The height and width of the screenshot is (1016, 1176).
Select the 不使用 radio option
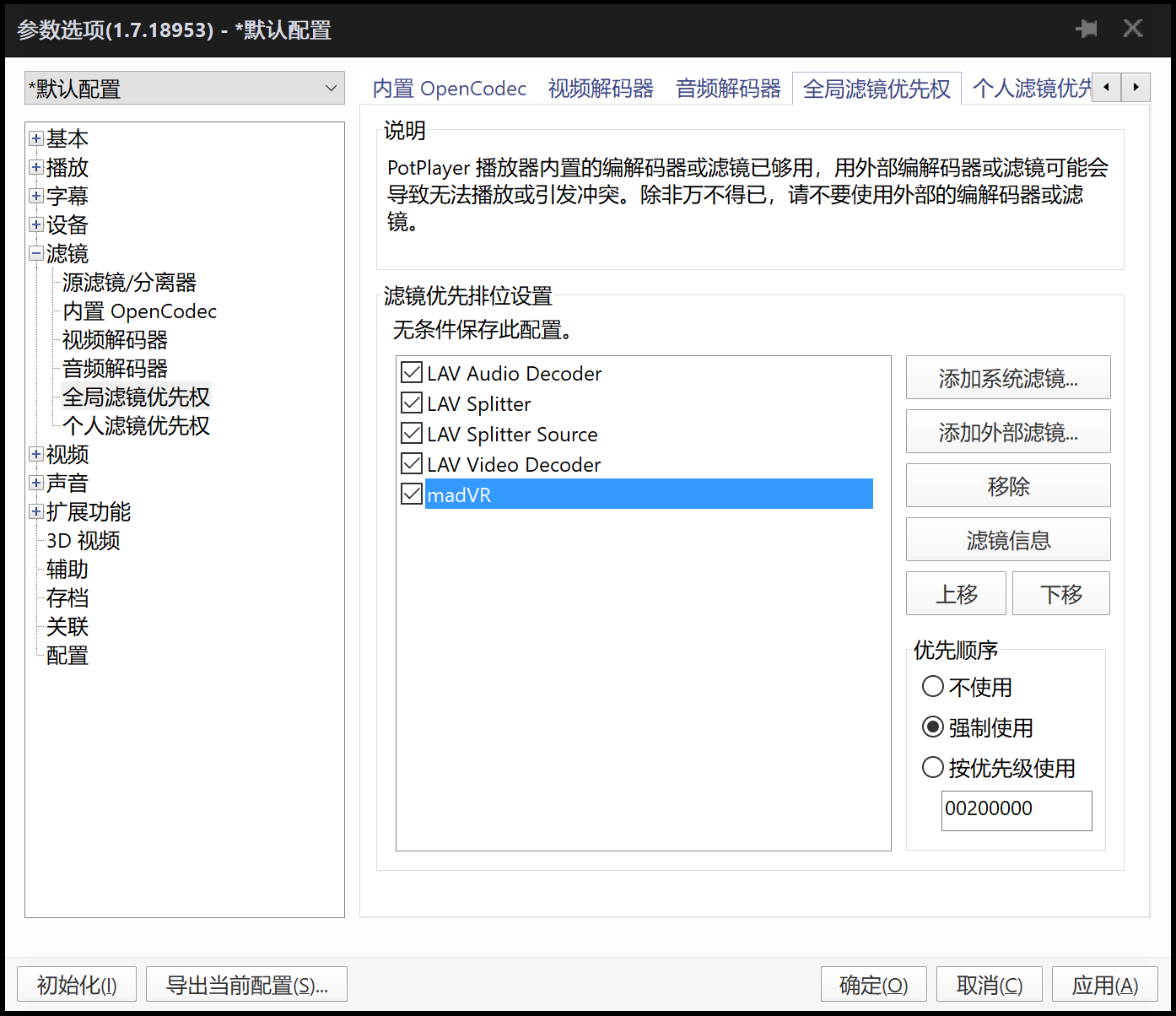pyautogui.click(x=933, y=686)
